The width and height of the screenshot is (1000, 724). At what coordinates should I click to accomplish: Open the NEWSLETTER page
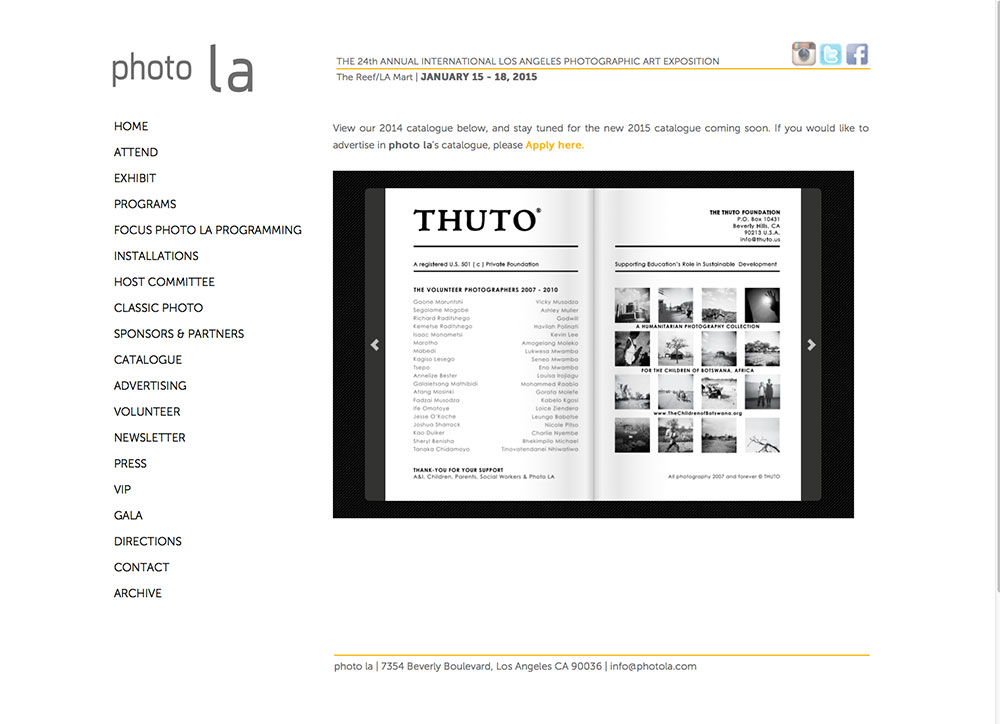(x=149, y=438)
